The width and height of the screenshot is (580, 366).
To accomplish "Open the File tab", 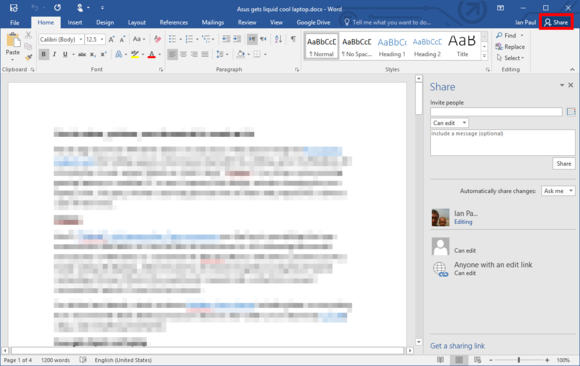I will (14, 23).
